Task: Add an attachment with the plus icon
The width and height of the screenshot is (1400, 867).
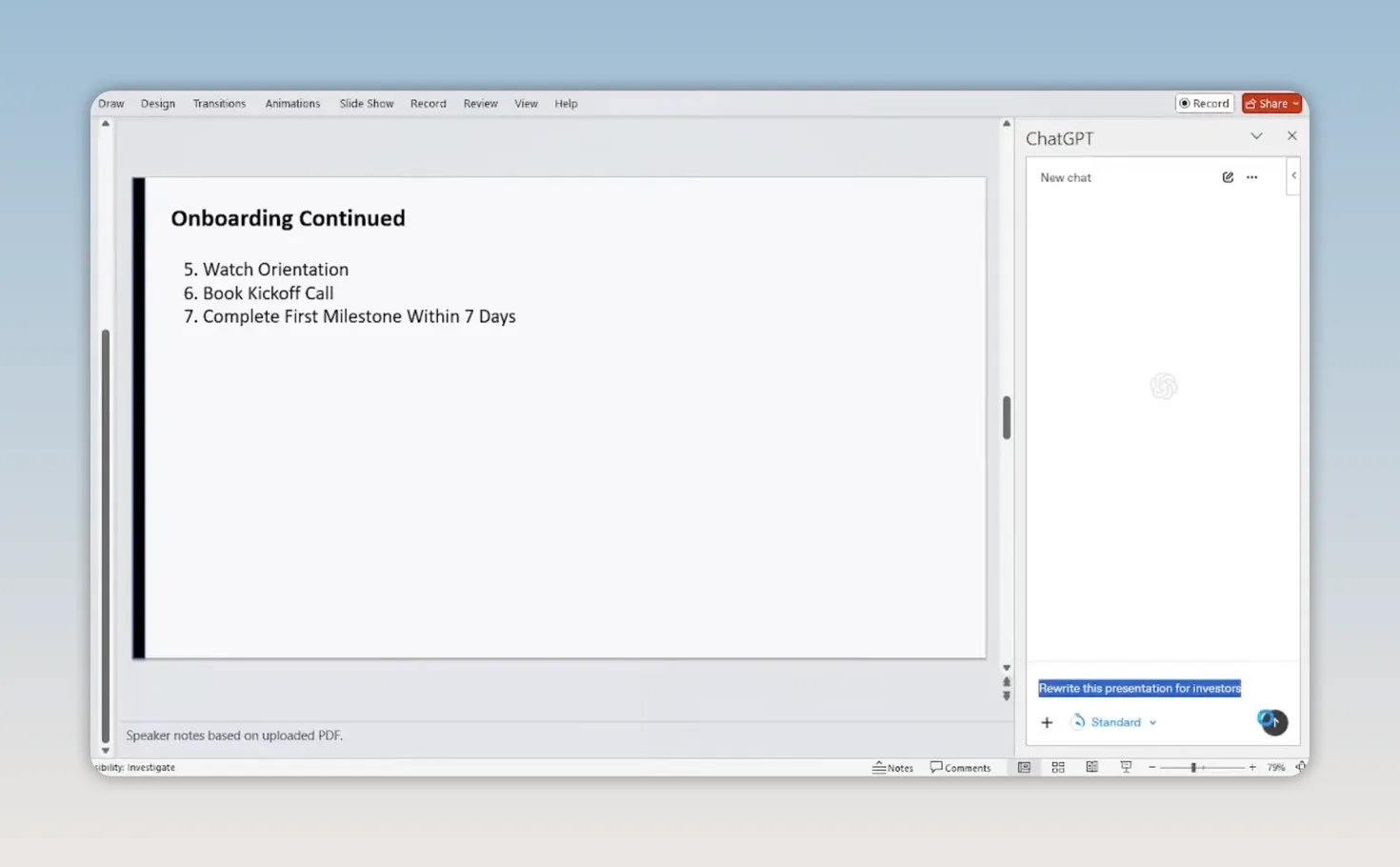Action: 1047,722
